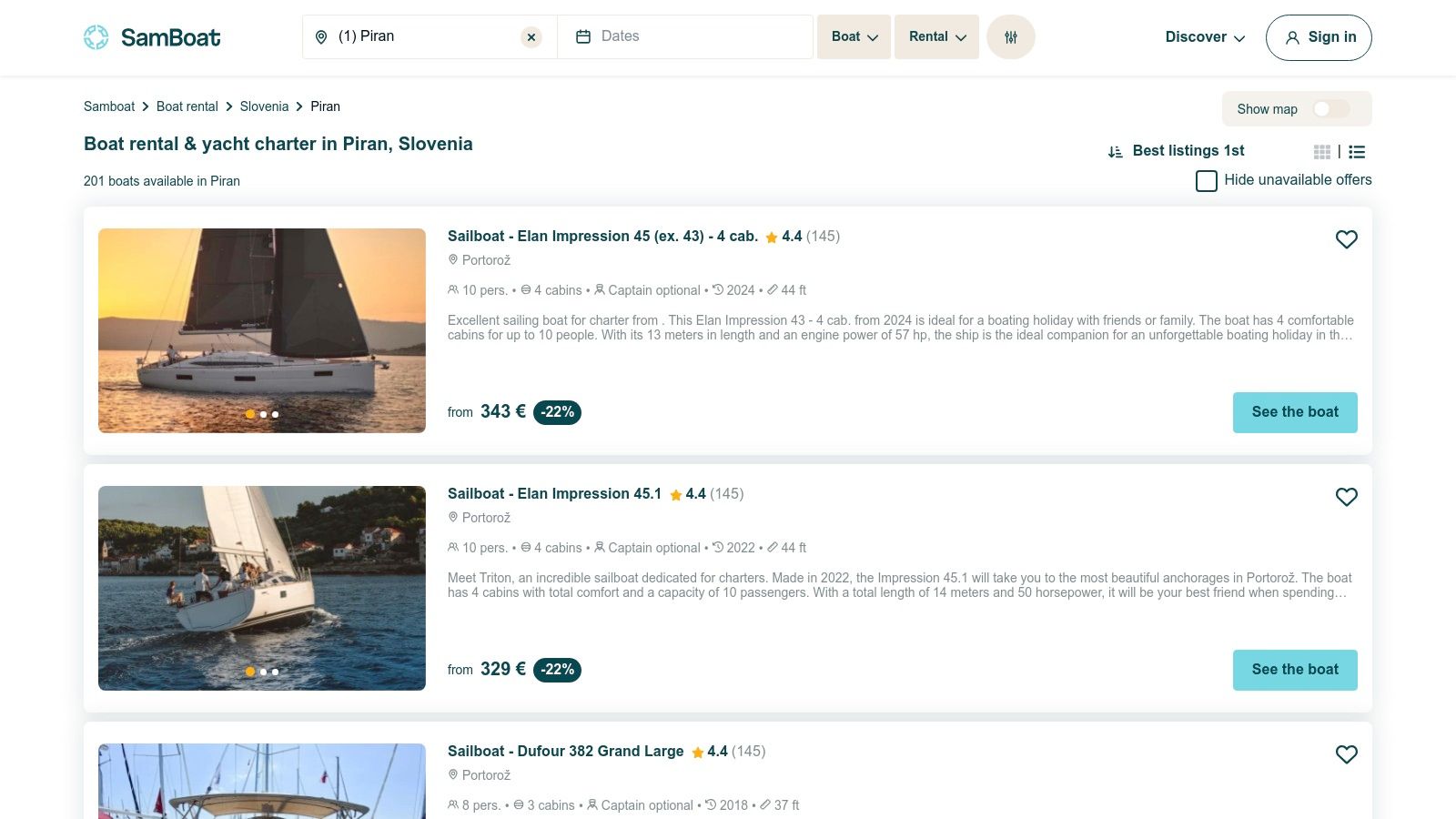Favorite the Dufour 382 Grand Large heart
The height and width of the screenshot is (819, 1456).
[1346, 754]
